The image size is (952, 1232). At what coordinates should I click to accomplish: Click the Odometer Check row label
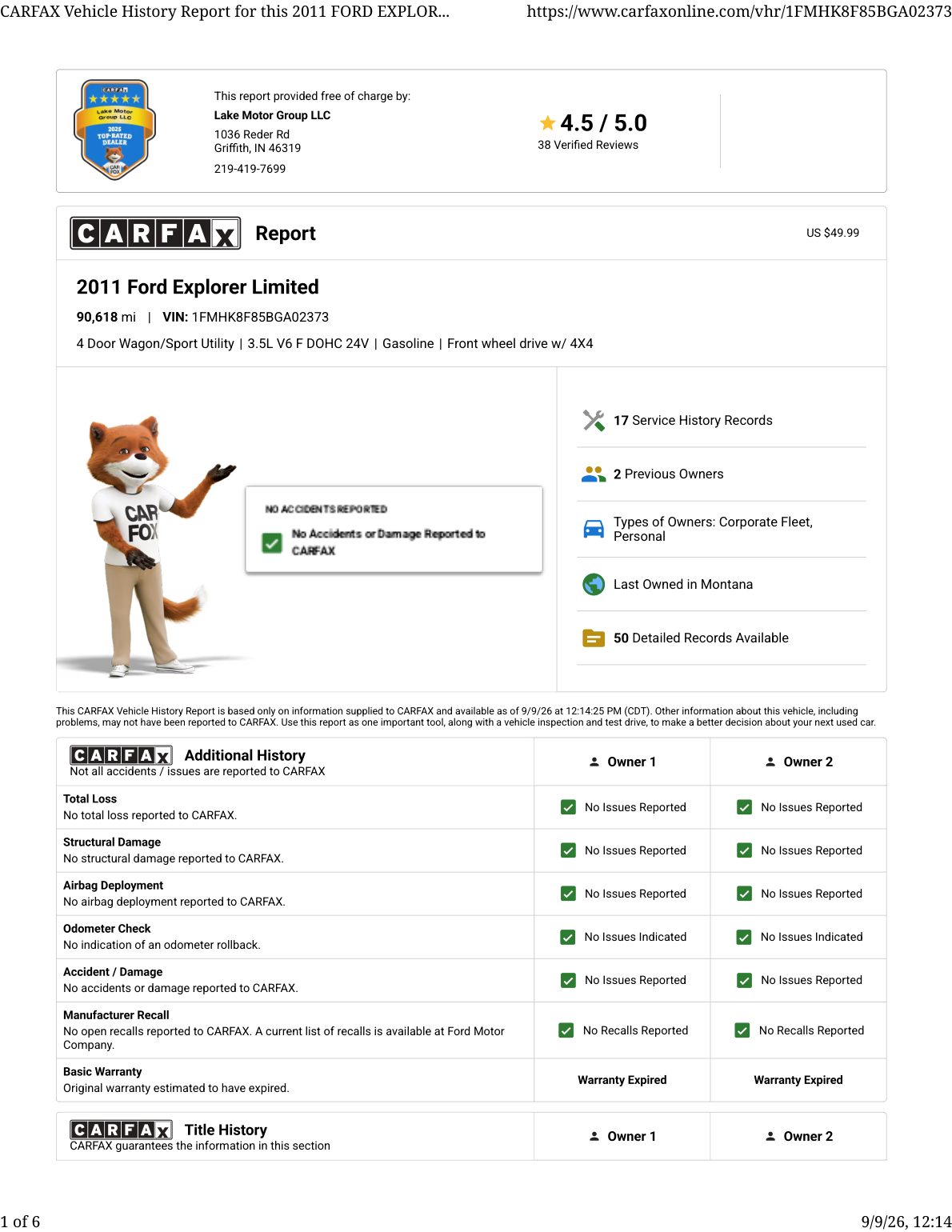click(x=106, y=929)
